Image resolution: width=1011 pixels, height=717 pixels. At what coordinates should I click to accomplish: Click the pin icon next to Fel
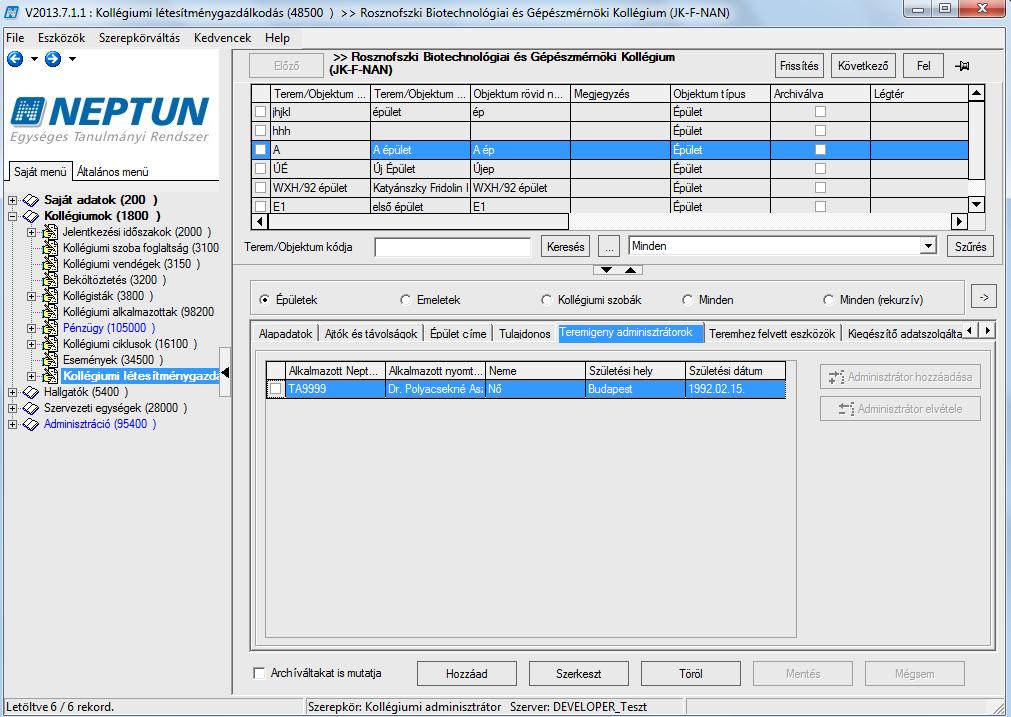[x=963, y=66]
